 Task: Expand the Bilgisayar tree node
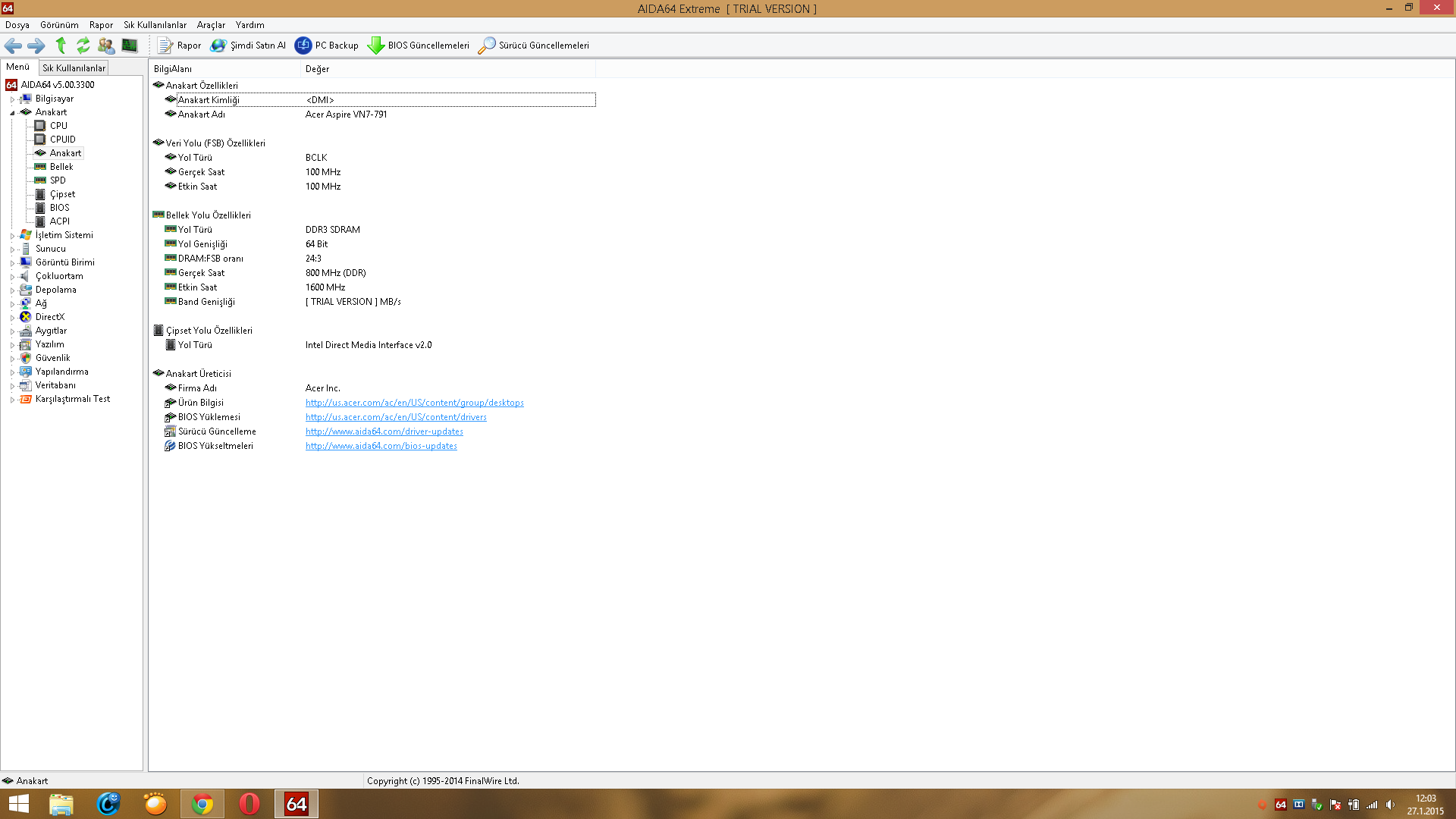pyautogui.click(x=12, y=99)
